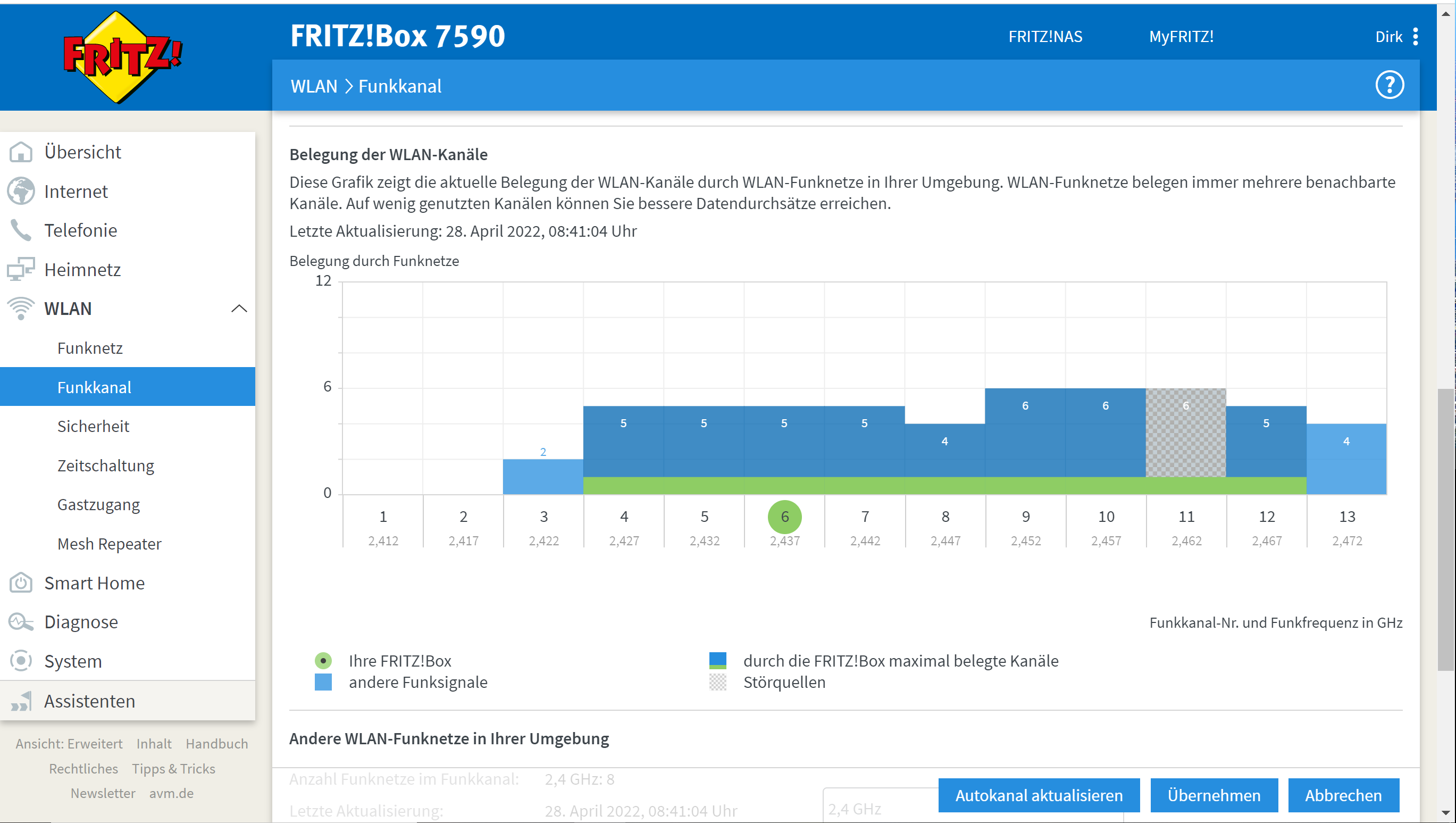This screenshot has height=823, width=1456.
Task: Click the Heimnetz network icon
Action: click(21, 269)
